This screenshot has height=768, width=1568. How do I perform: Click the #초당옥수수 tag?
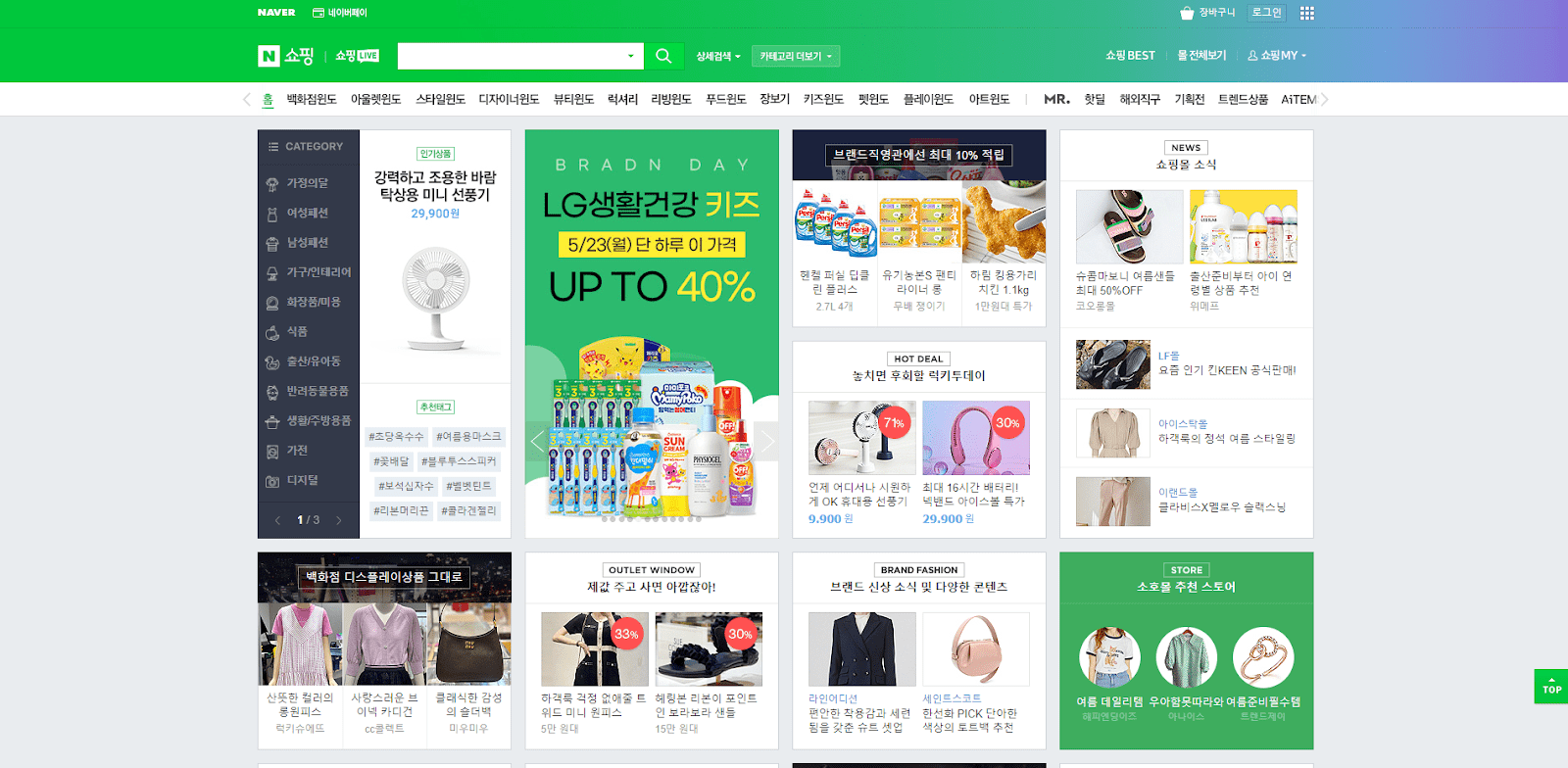(x=397, y=437)
